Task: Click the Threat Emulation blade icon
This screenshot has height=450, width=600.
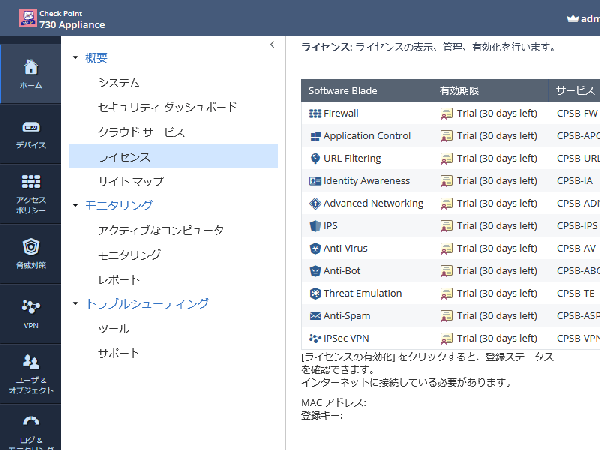Action: pyautogui.click(x=315, y=294)
